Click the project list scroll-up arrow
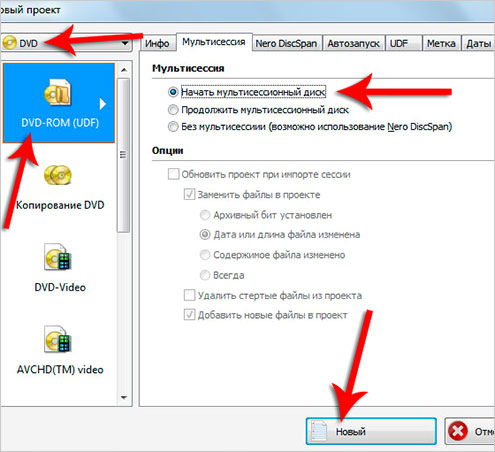The height and width of the screenshot is (452, 495). click(124, 70)
